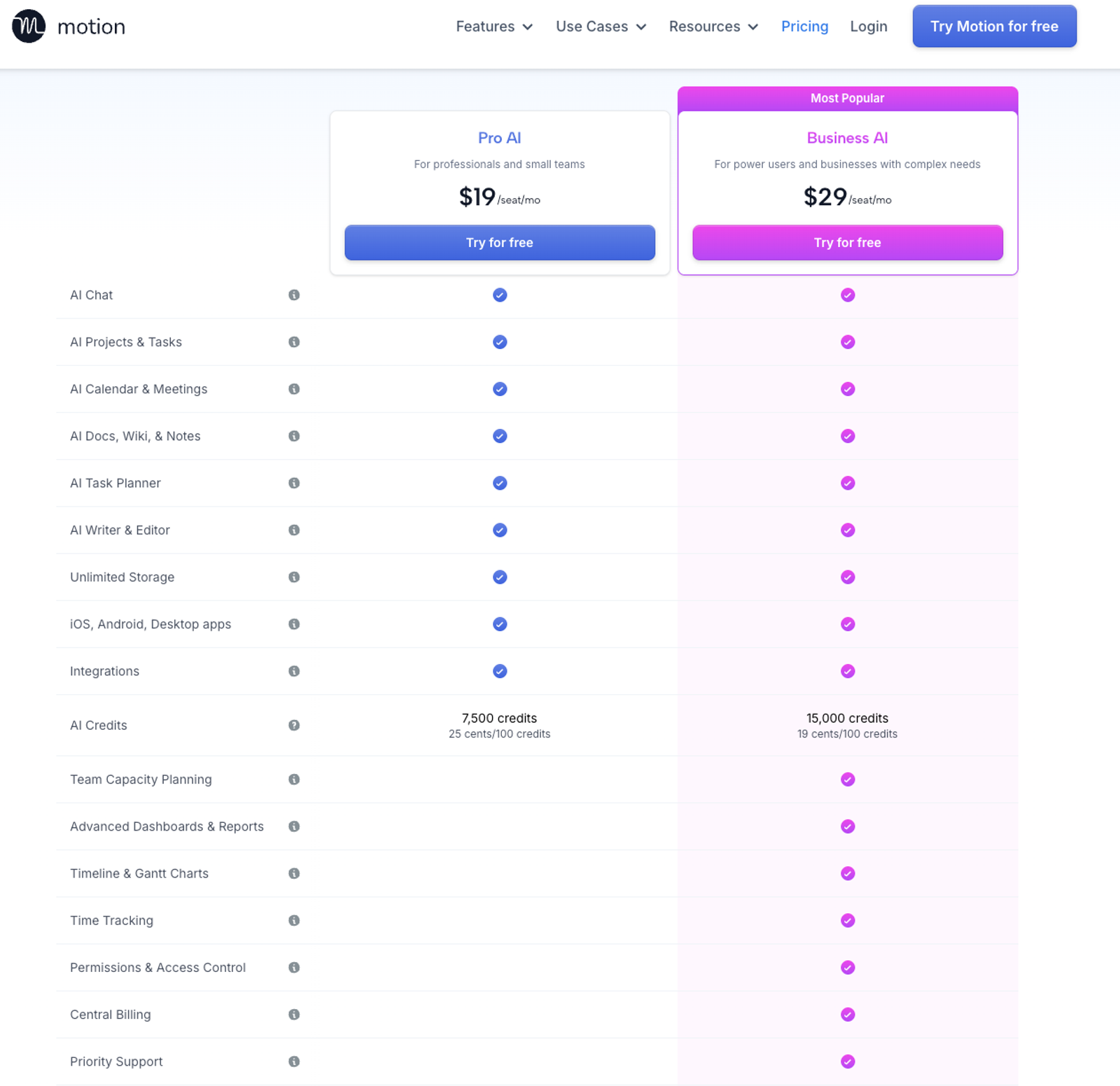Expand the Resources dropdown menu
This screenshot has height=1086, width=1120.
(x=713, y=27)
